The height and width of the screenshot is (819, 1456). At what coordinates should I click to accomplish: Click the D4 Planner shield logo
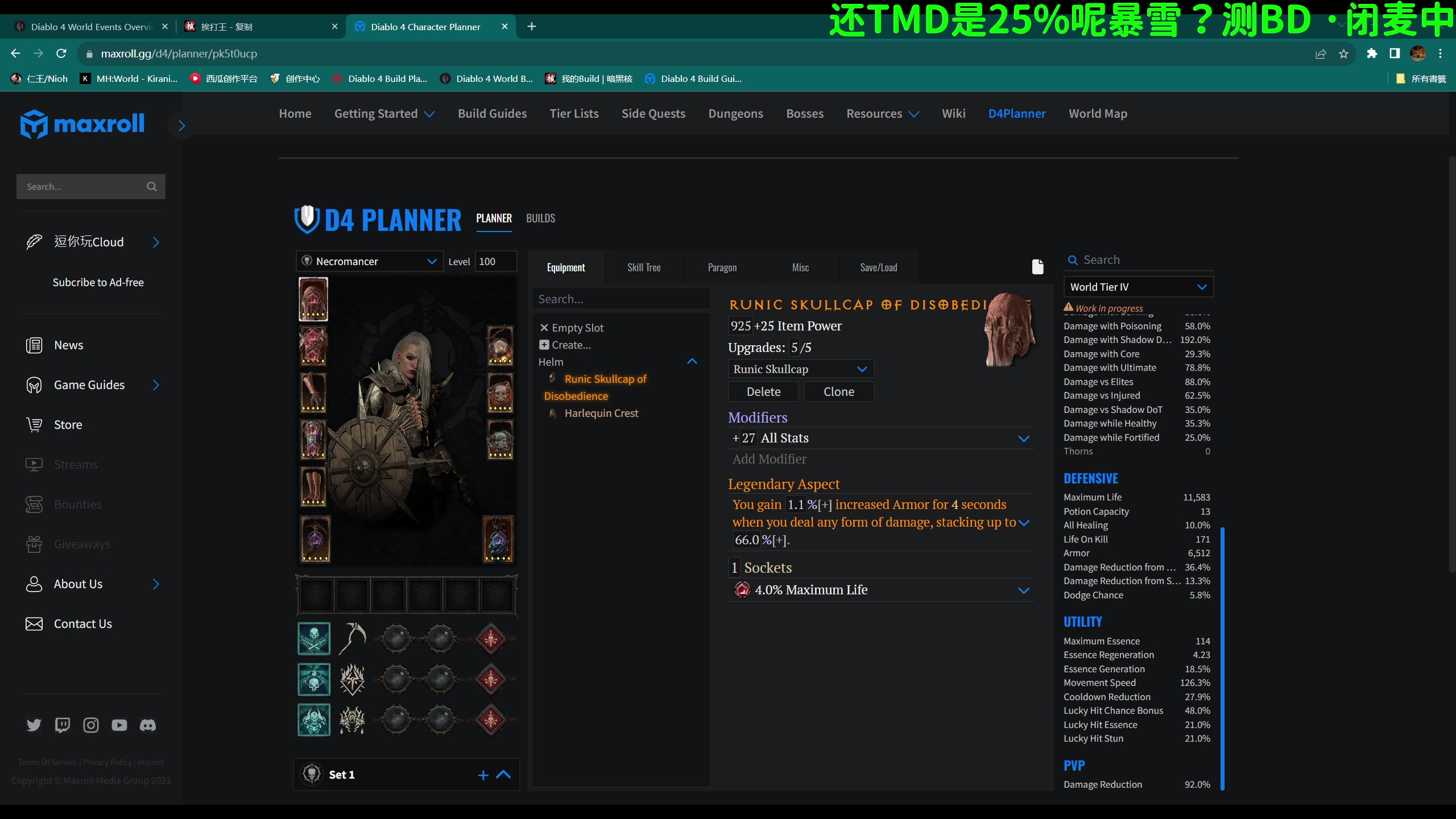pyautogui.click(x=307, y=219)
